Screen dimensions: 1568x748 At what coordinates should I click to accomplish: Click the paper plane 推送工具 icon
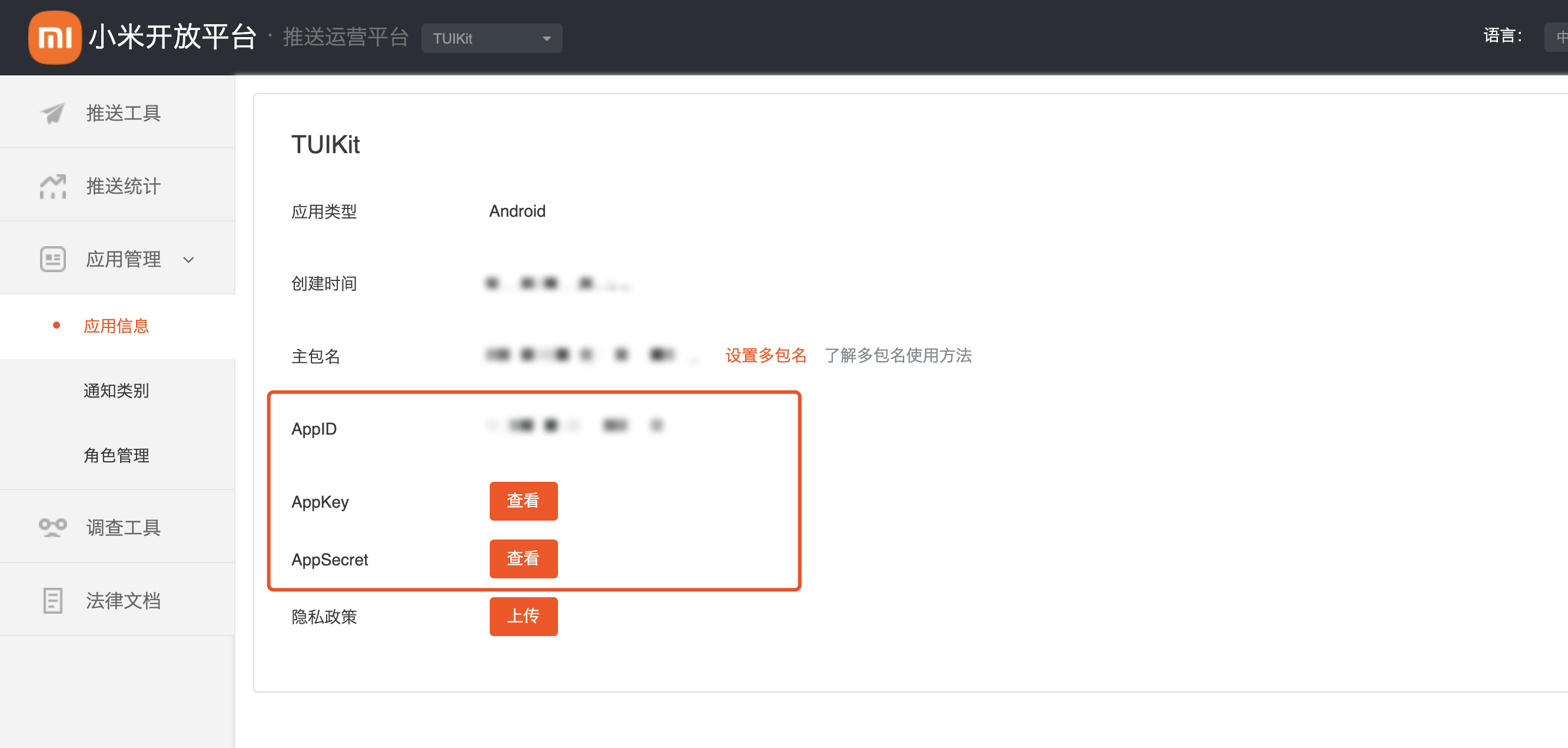53,112
